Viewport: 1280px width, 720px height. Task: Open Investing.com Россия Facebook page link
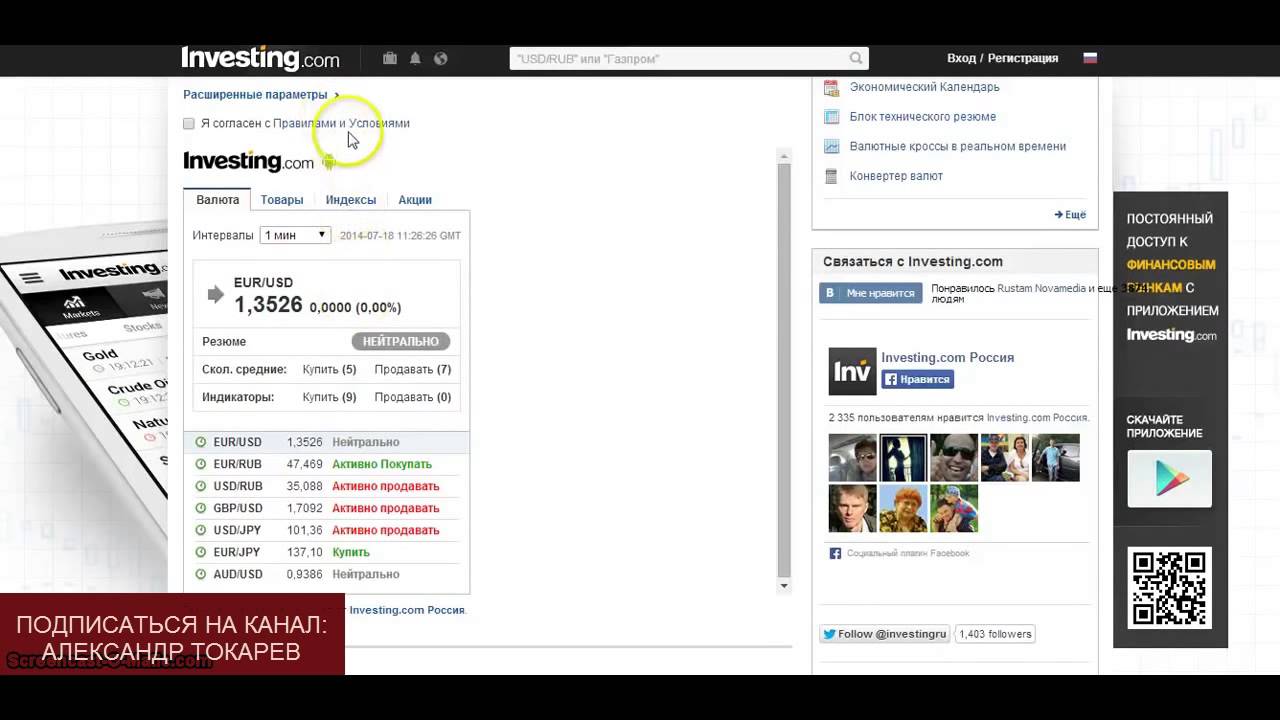click(947, 357)
